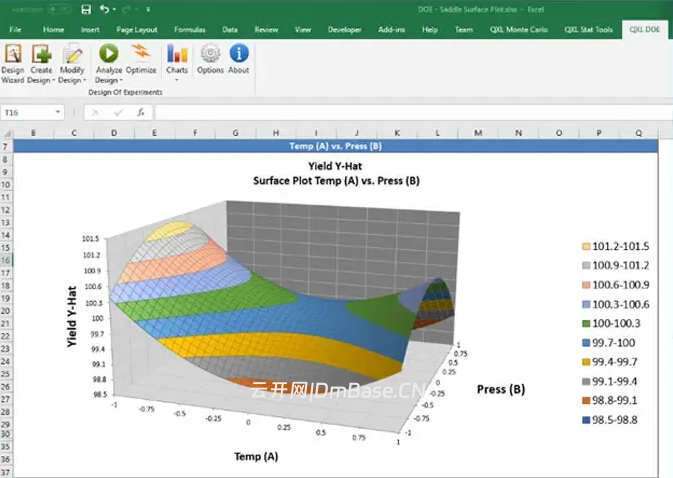Viewport: 673px width, 478px height.
Task: Open the Help tab
Action: tap(430, 30)
